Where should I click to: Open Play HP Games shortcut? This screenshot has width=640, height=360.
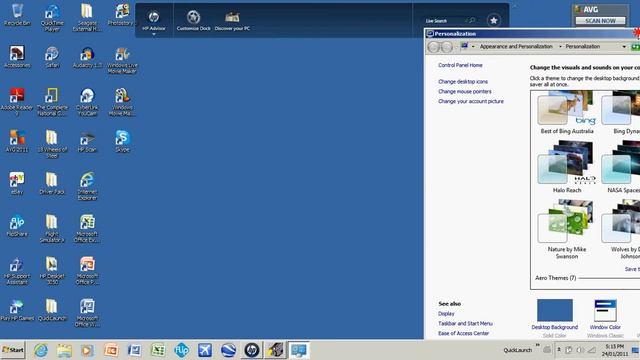tap(17, 310)
